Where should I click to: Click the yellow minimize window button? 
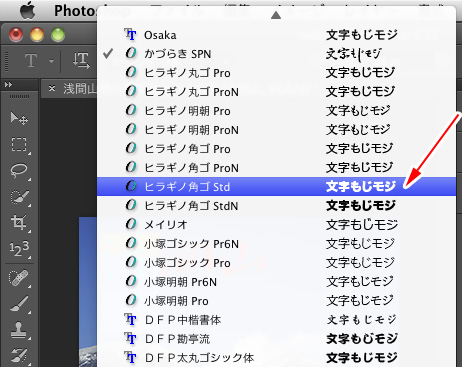point(37,35)
